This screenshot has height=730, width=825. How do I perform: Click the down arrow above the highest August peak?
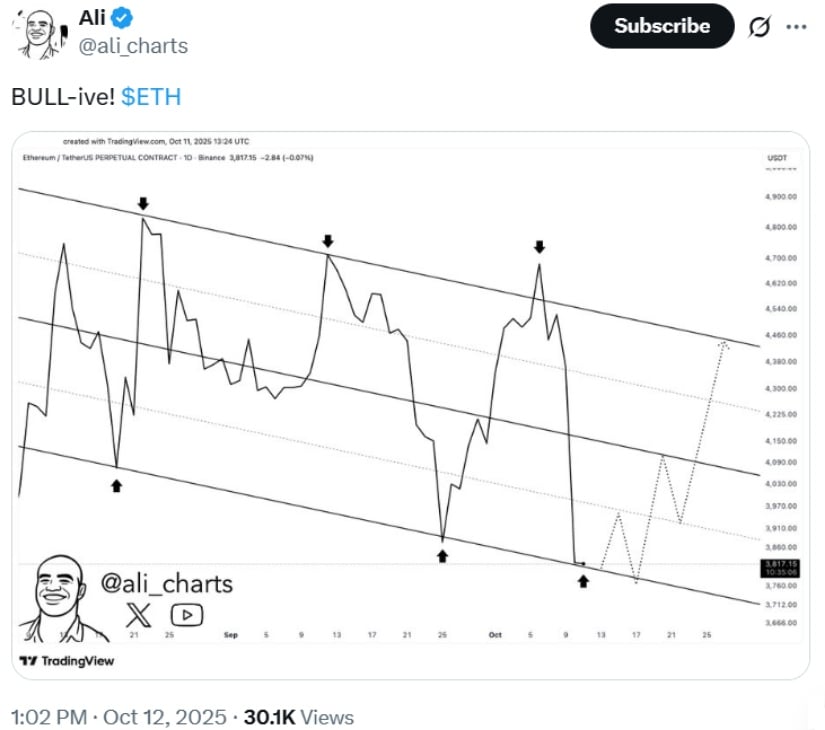pos(145,204)
